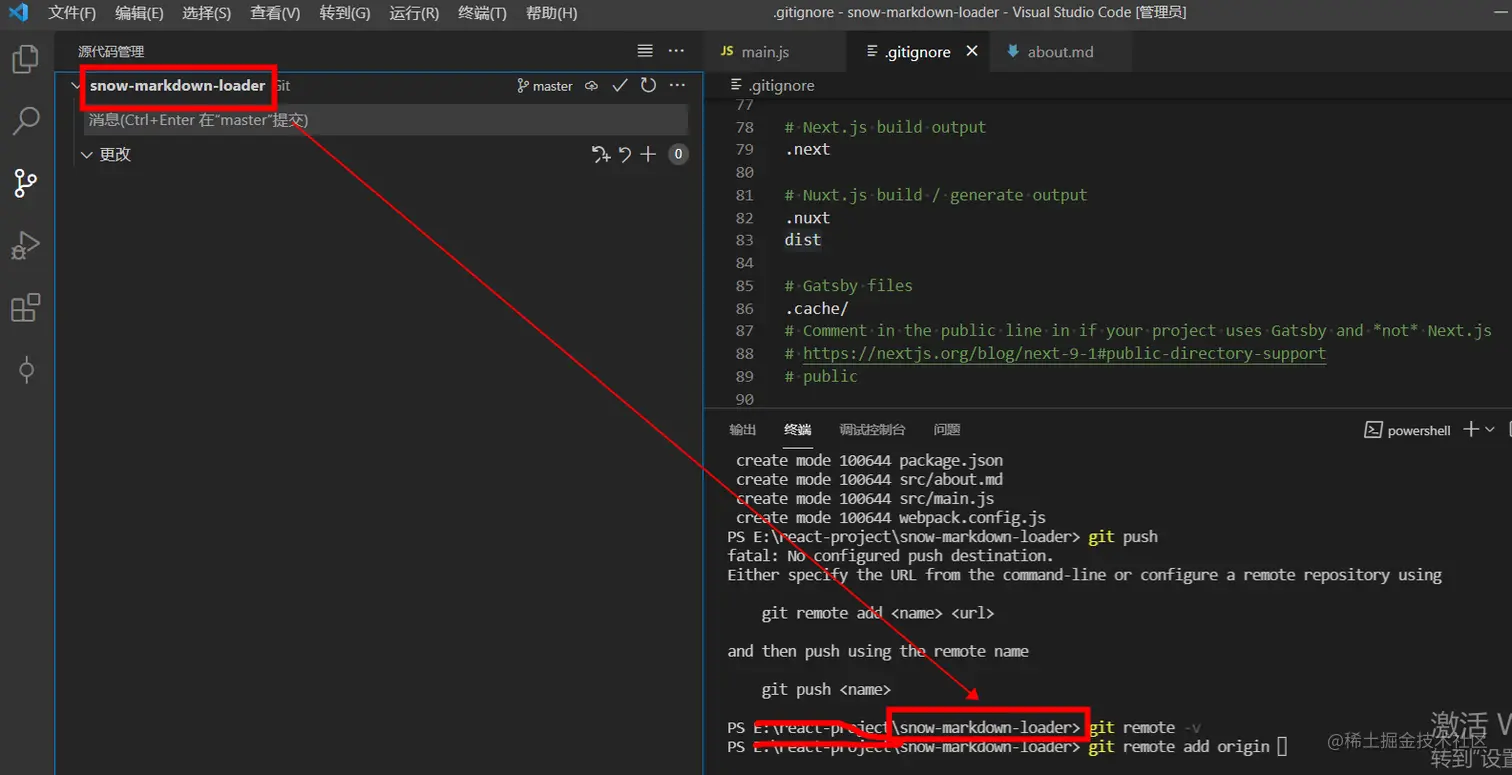Open the Explorer view in activity bar
1512x775 pixels.
(x=25, y=60)
